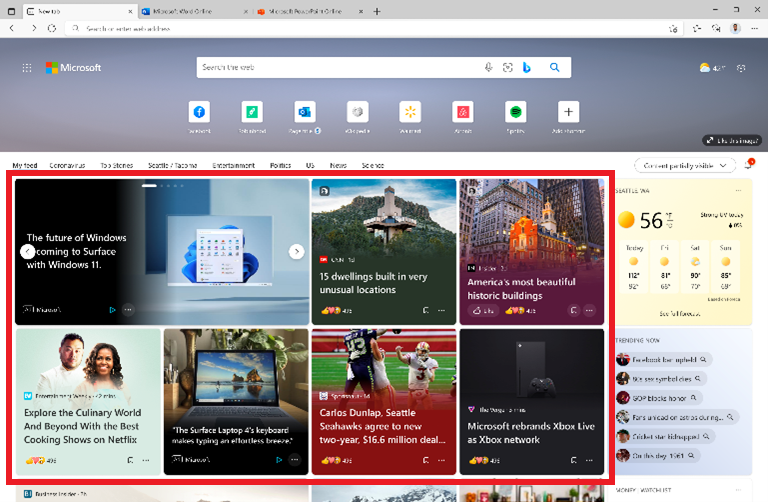
Task: Open more options on historic buildings card
Action: pyautogui.click(x=589, y=310)
